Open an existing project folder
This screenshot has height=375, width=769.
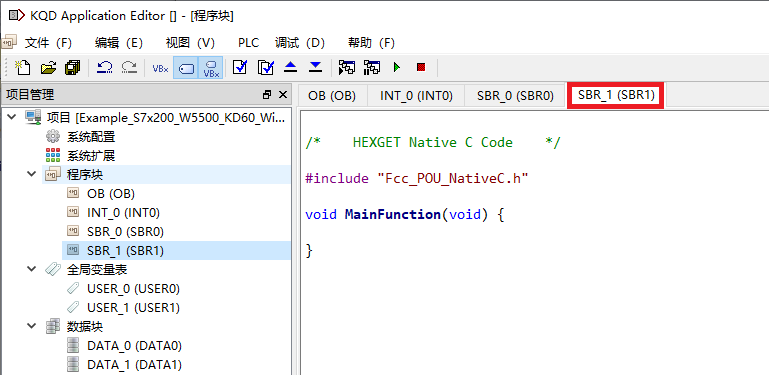[x=48, y=68]
